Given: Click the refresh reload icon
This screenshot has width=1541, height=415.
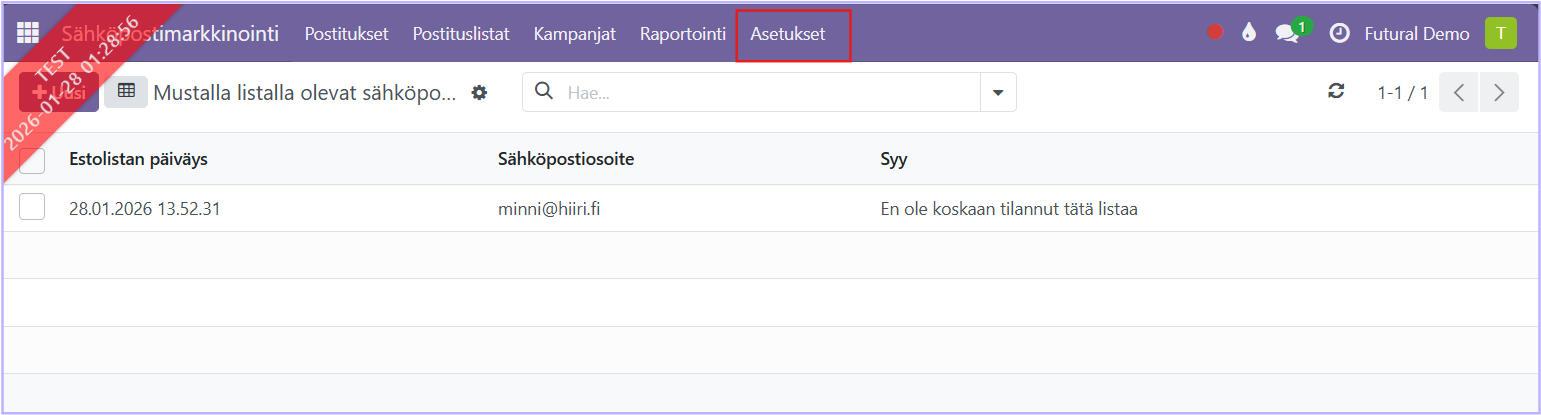Looking at the screenshot, I should (1336, 92).
